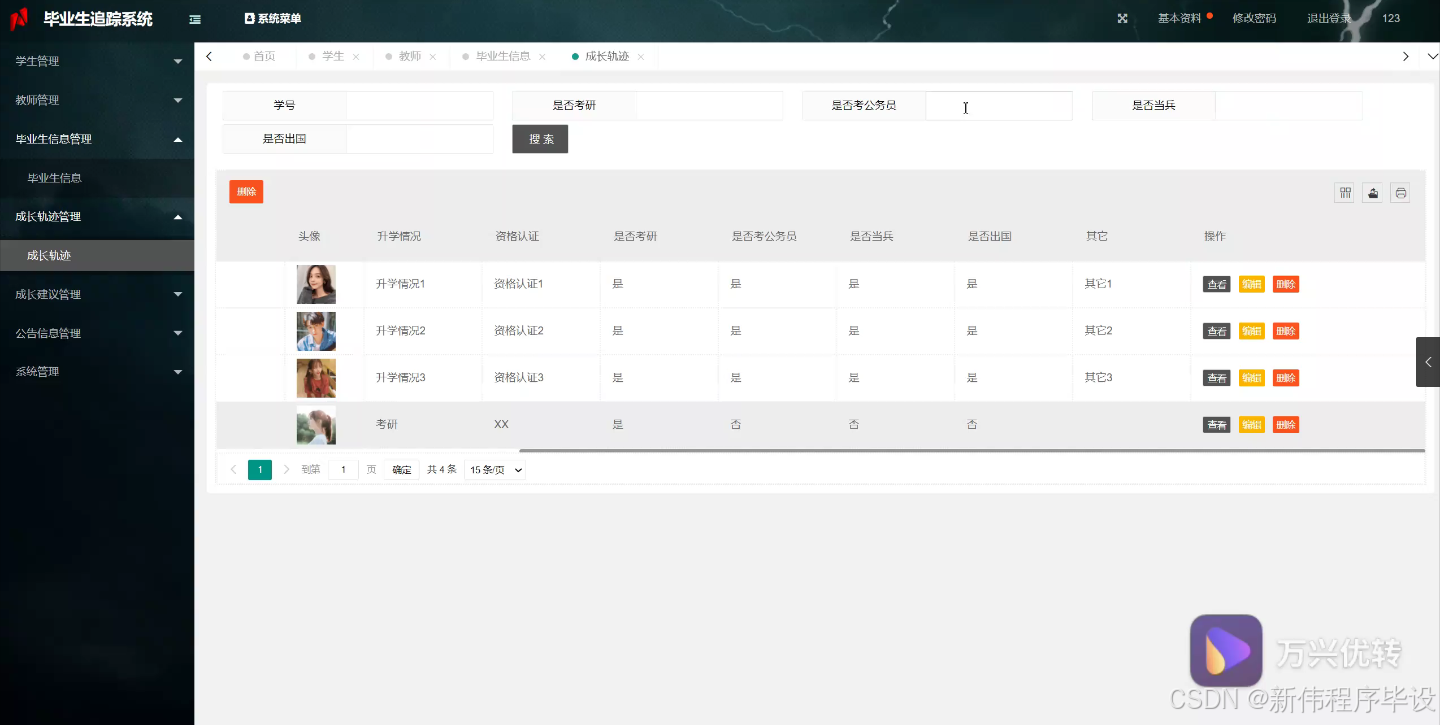Edit the 考研 row

click(1252, 425)
